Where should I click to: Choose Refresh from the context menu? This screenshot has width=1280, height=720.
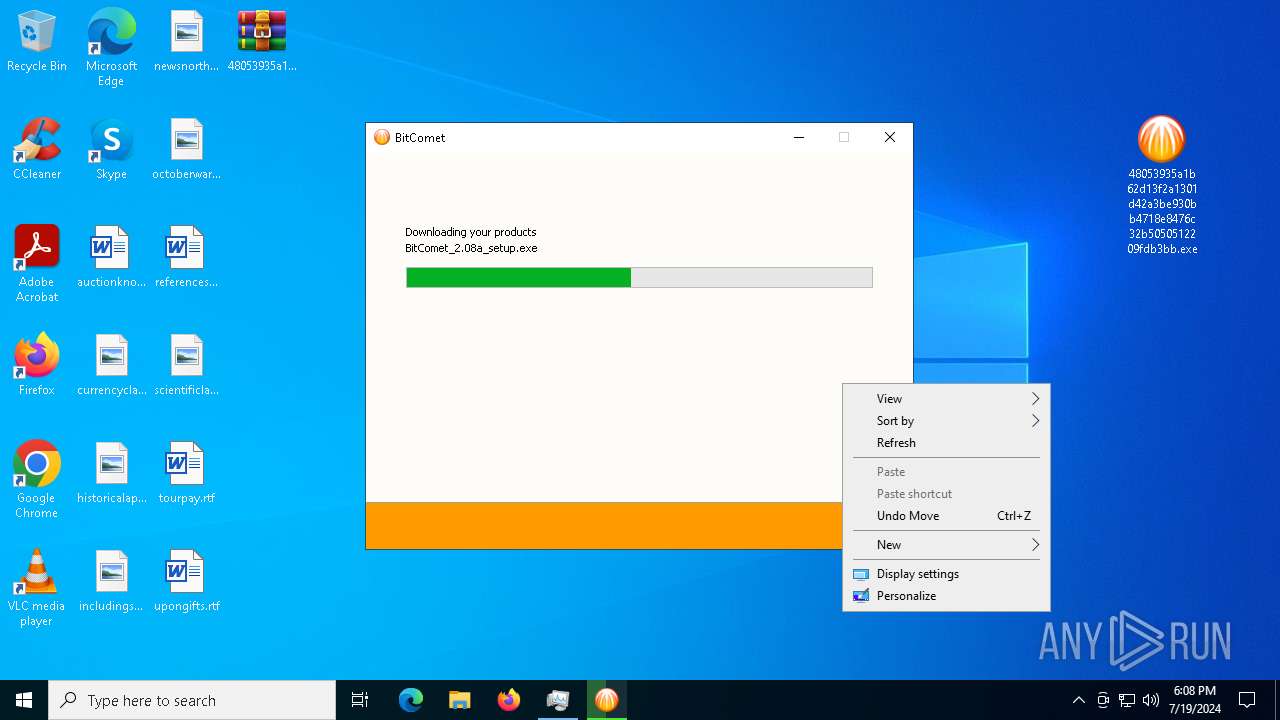pos(946,443)
